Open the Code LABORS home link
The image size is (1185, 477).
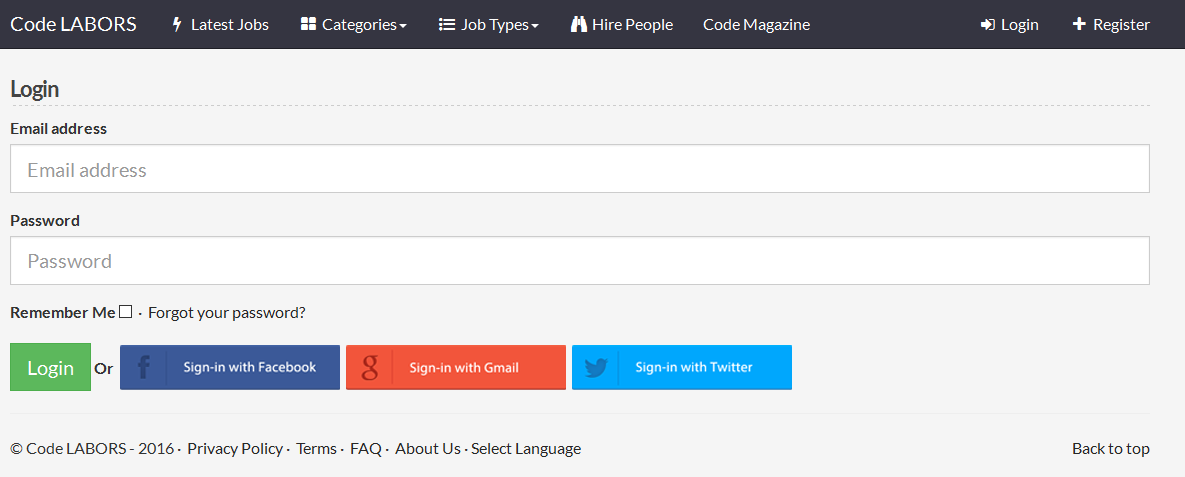(73, 24)
